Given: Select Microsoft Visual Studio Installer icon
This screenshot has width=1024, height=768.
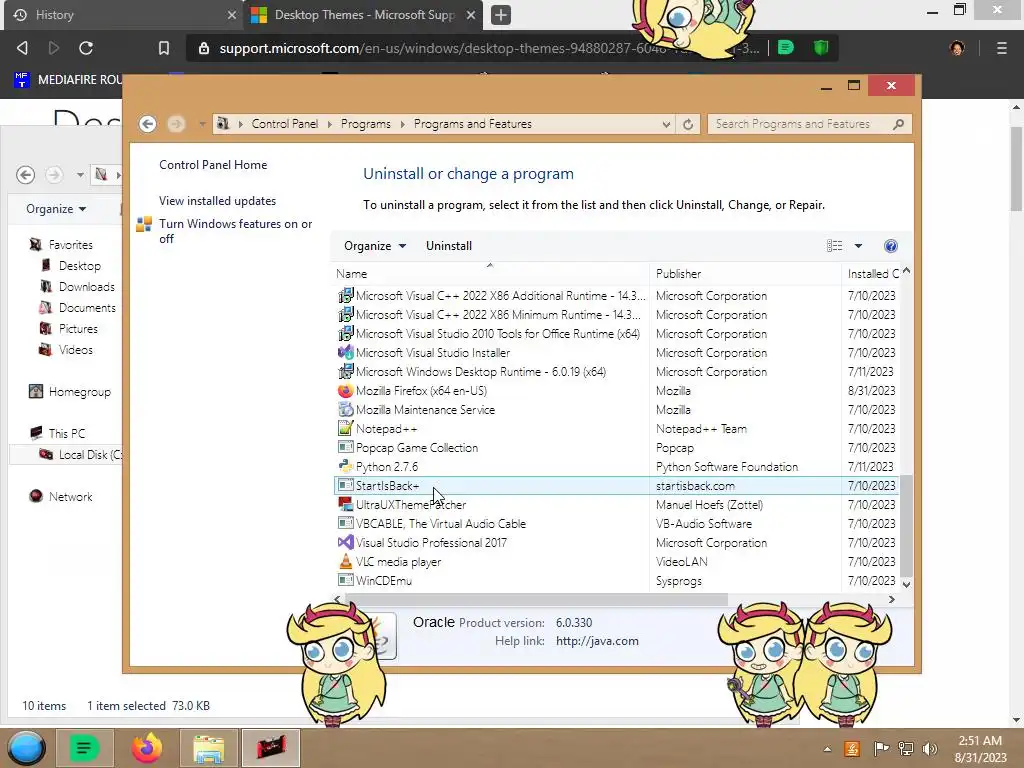Looking at the screenshot, I should click(x=345, y=353).
